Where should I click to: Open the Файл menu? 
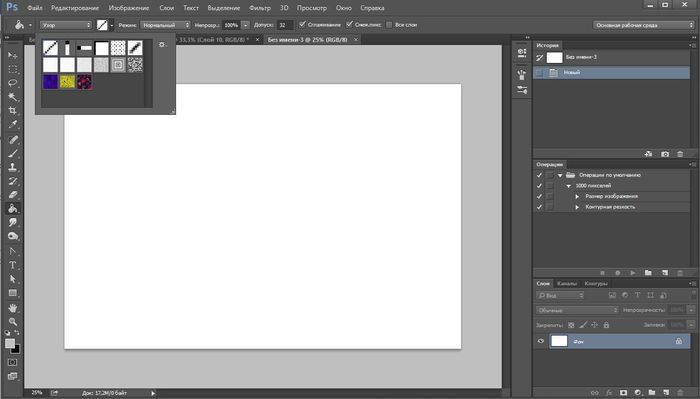35,8
